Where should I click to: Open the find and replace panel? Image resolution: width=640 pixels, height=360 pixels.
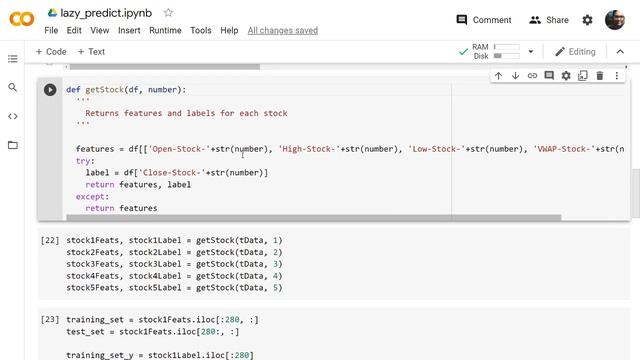pos(13,87)
